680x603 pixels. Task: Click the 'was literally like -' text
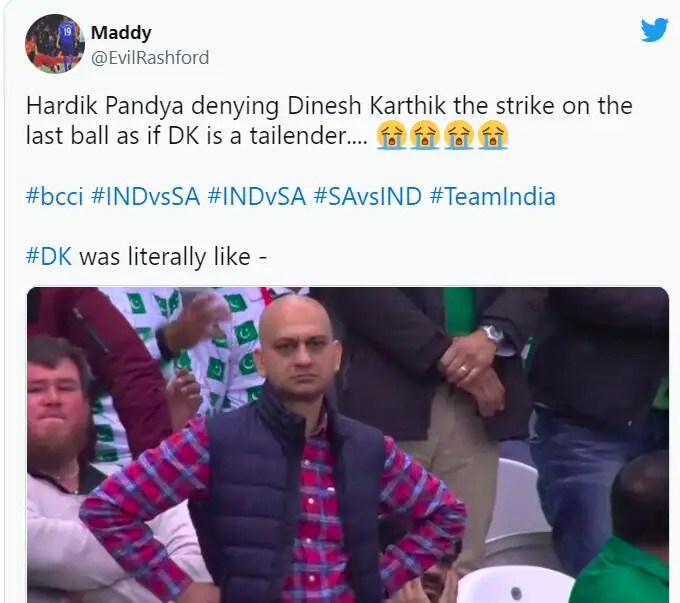coord(172,256)
